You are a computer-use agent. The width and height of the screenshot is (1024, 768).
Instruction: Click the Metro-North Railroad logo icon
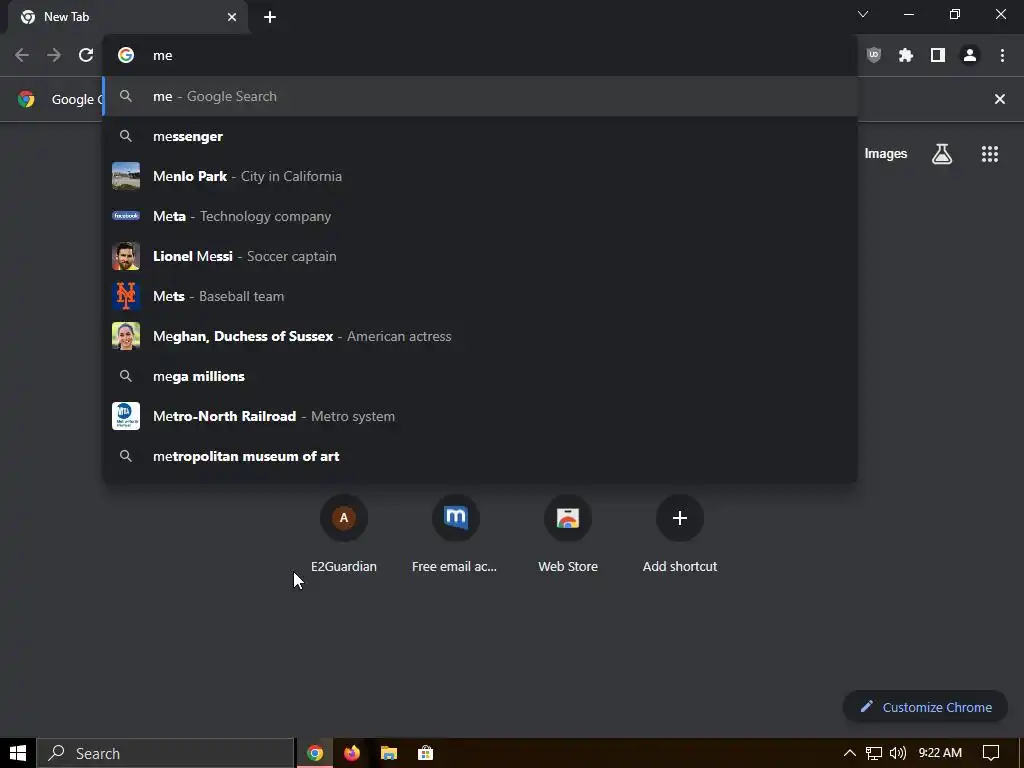coord(126,416)
